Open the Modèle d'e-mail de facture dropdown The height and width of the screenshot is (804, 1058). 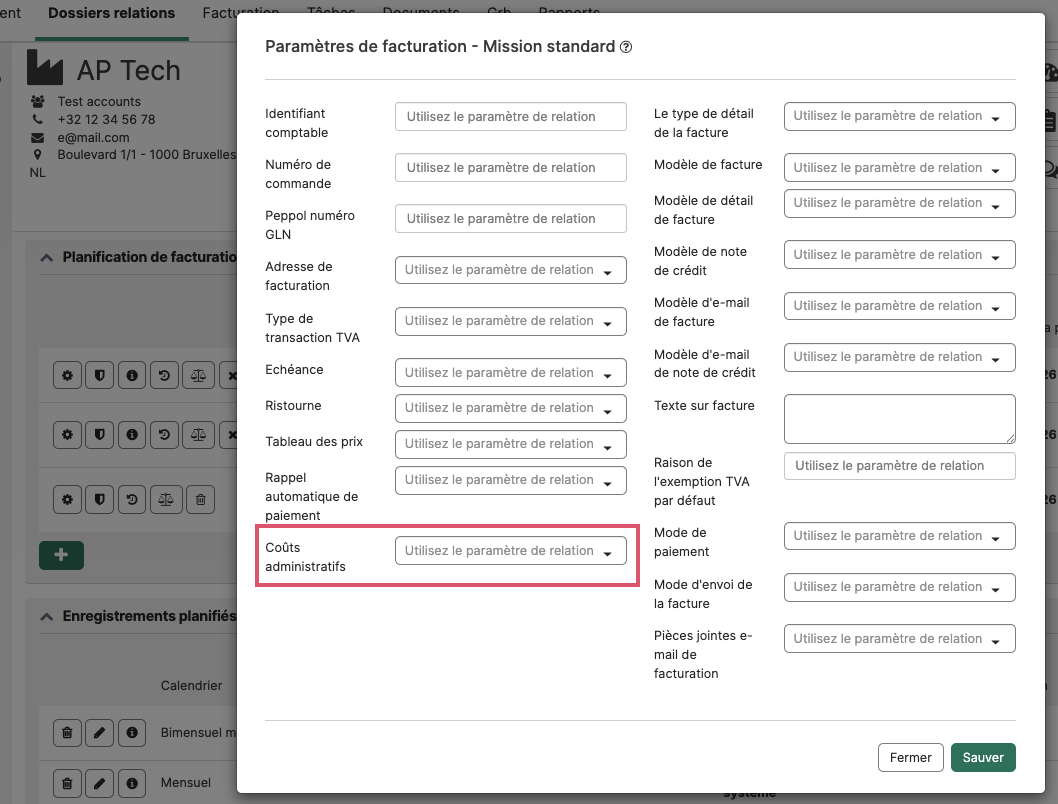coord(899,306)
